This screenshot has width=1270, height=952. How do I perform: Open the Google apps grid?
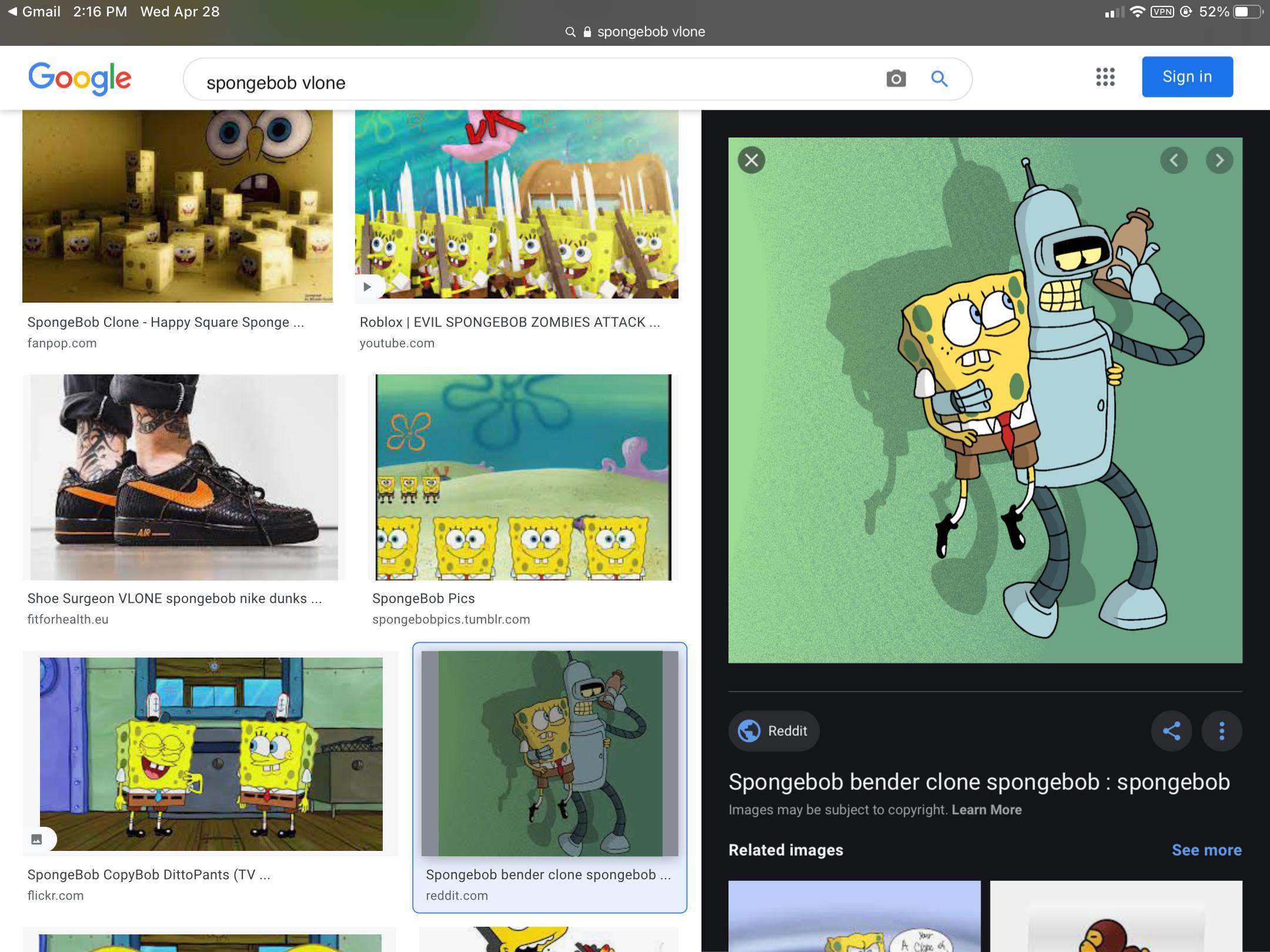point(1105,77)
